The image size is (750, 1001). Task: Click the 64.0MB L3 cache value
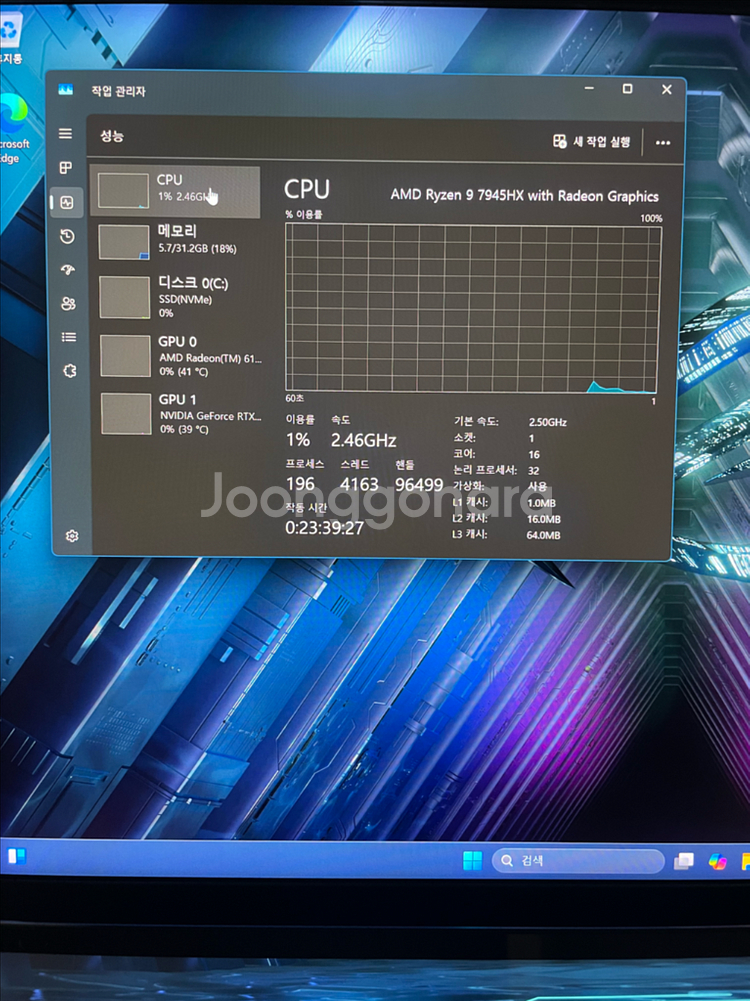click(543, 535)
